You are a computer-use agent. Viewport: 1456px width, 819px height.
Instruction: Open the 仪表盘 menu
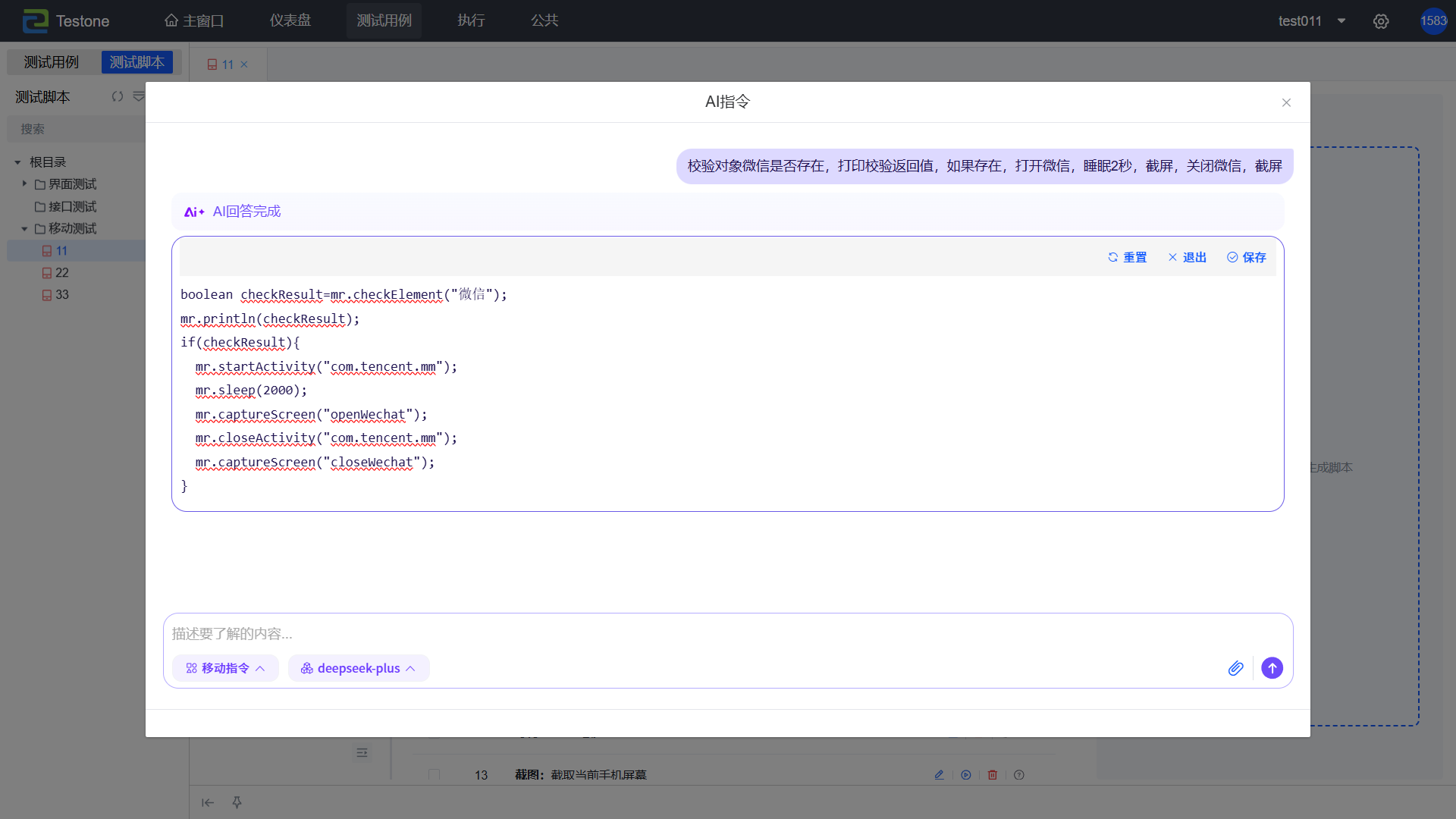coord(290,20)
